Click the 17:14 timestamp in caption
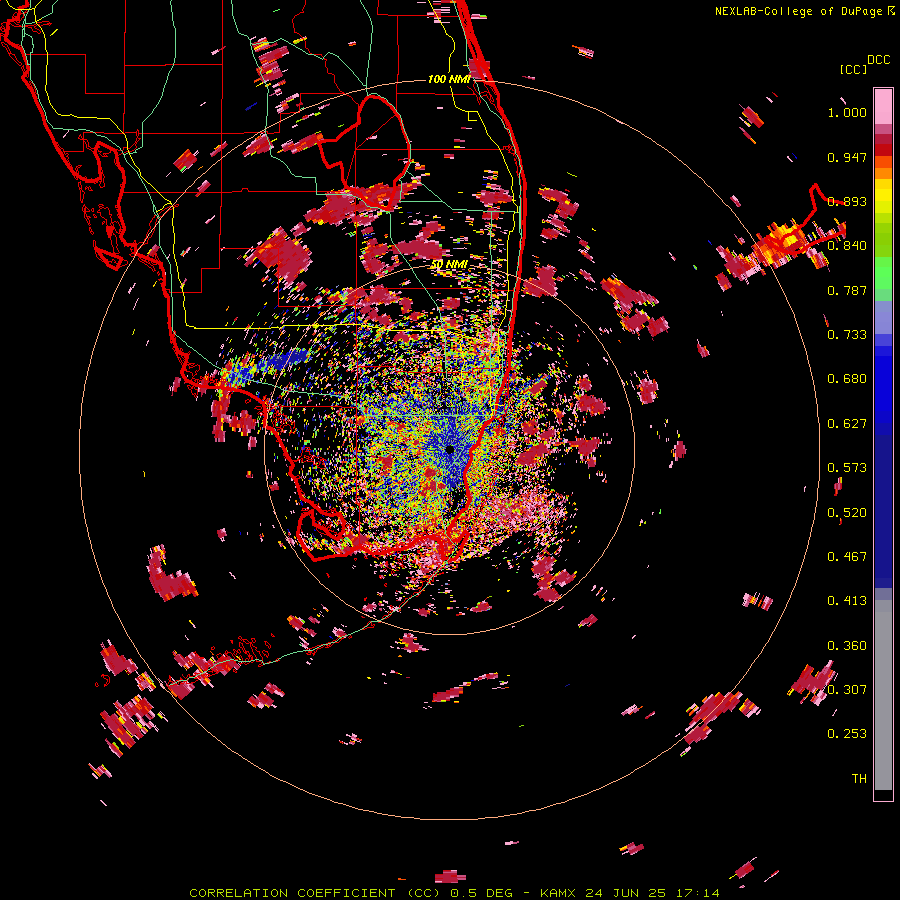Viewport: 900px width, 900px height. coord(698,893)
